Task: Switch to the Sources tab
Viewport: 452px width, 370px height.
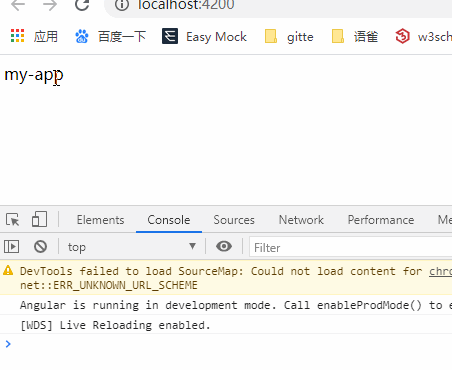Action: tap(234, 220)
